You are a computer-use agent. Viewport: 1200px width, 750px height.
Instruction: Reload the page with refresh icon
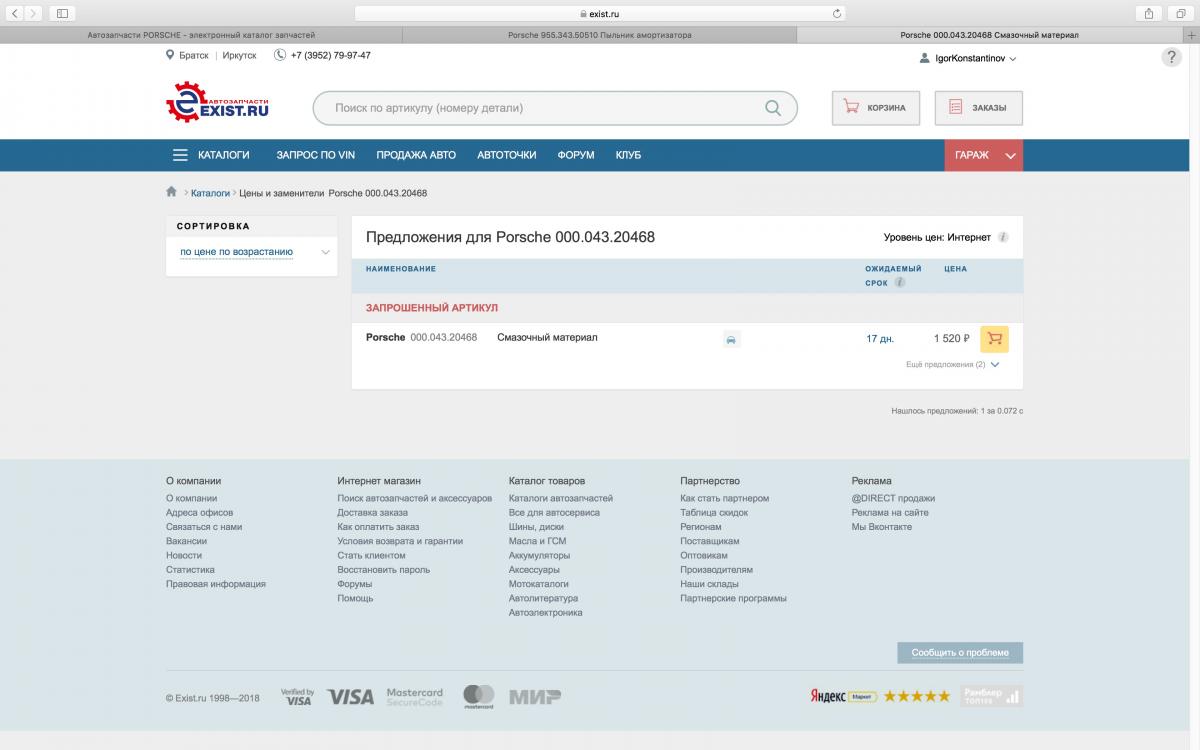click(x=837, y=14)
